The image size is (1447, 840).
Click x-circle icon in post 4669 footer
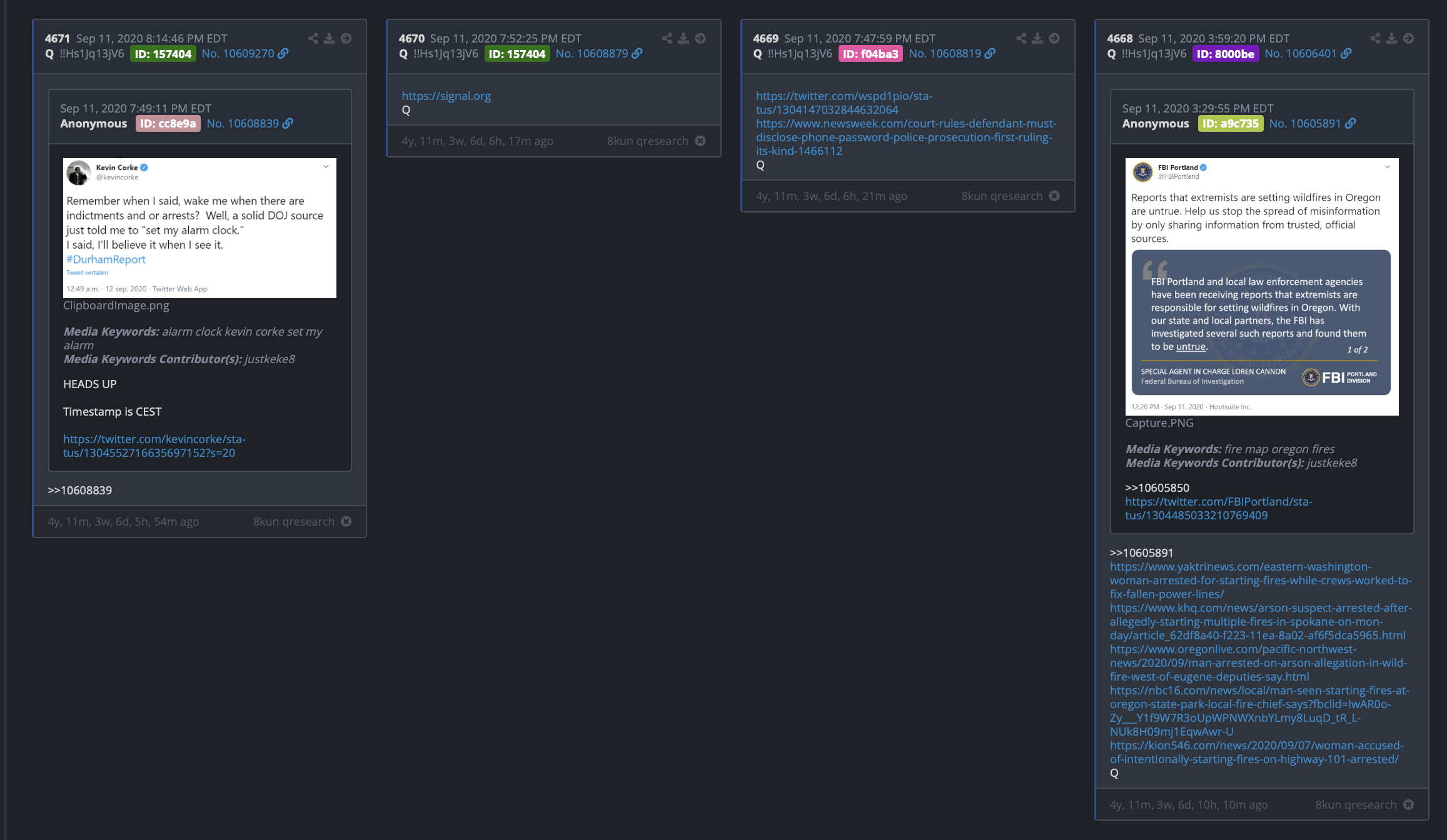click(x=1054, y=196)
